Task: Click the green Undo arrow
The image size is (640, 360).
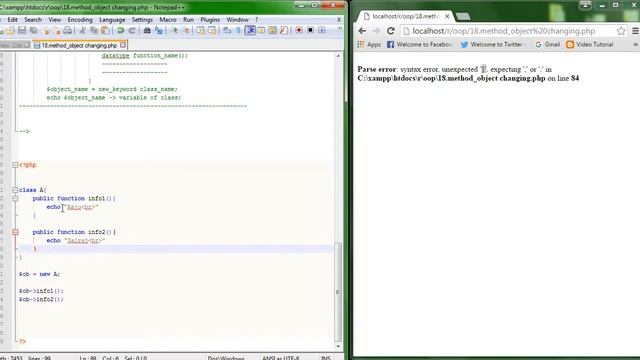Action: [x=120, y=31]
